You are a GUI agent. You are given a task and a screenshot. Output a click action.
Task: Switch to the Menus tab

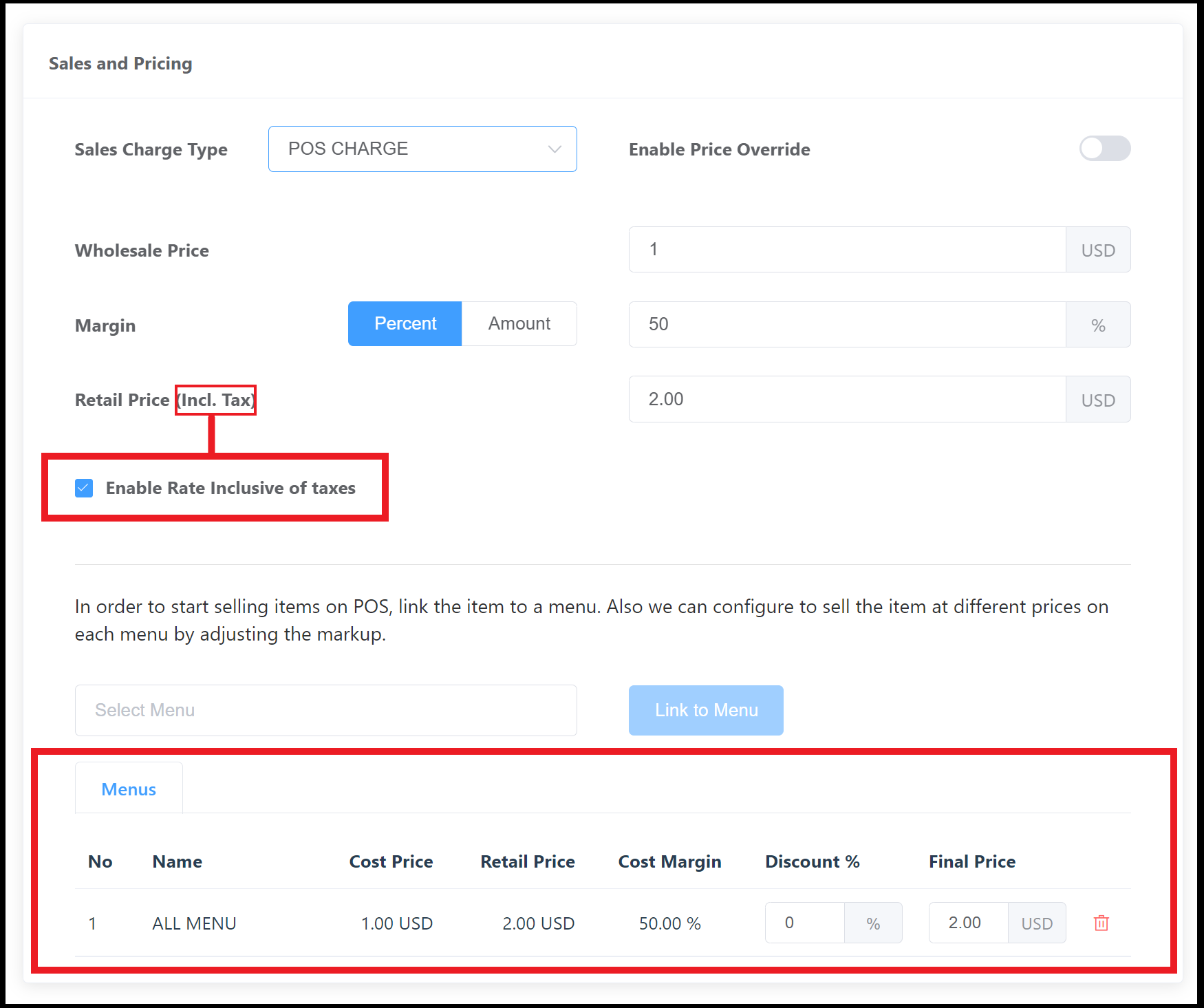coord(129,789)
